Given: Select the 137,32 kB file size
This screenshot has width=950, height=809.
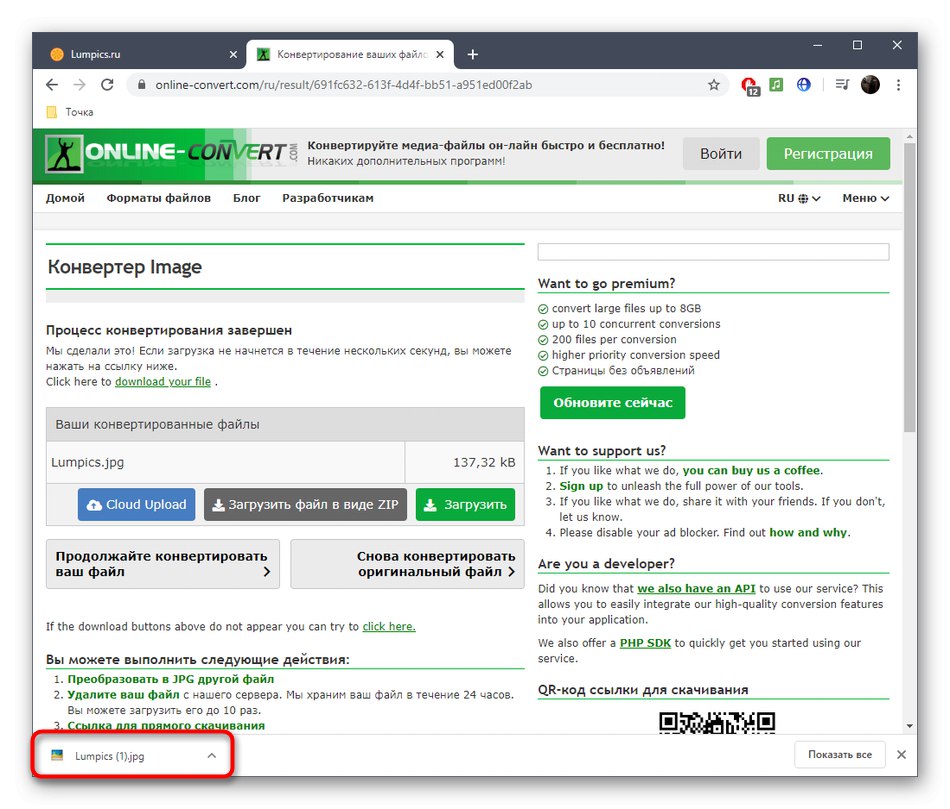Looking at the screenshot, I should point(484,463).
